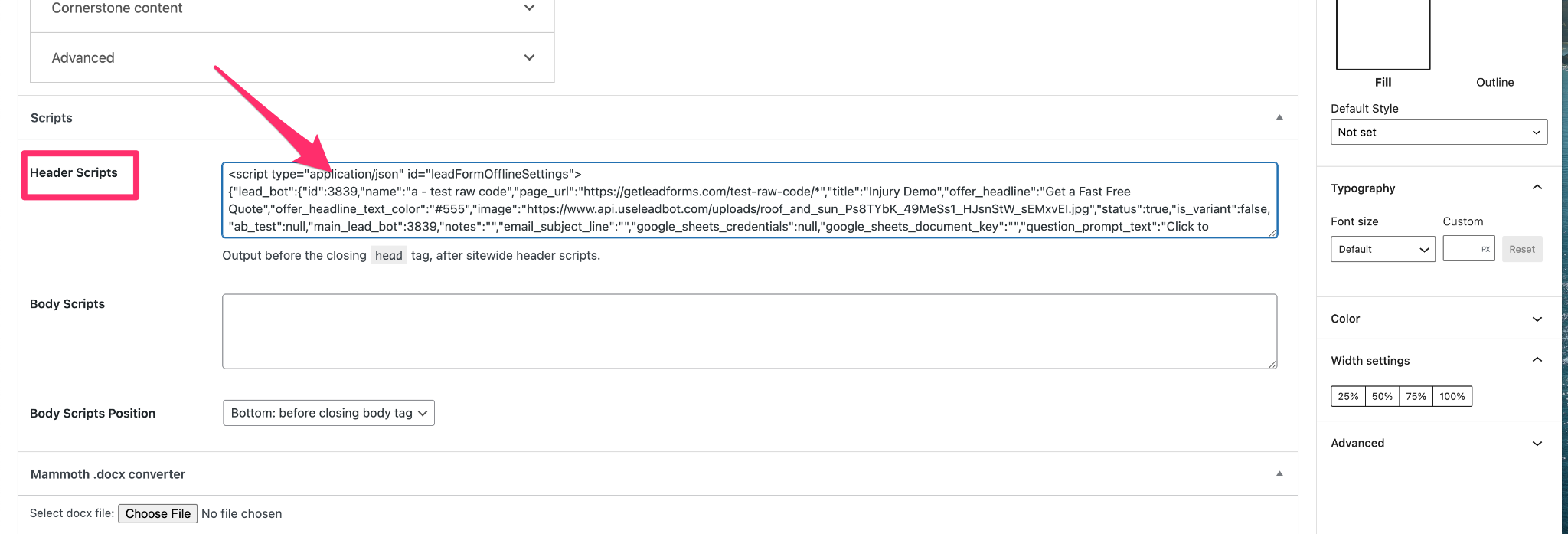
Task: Open the Font size Default dropdown
Action: click(1383, 249)
